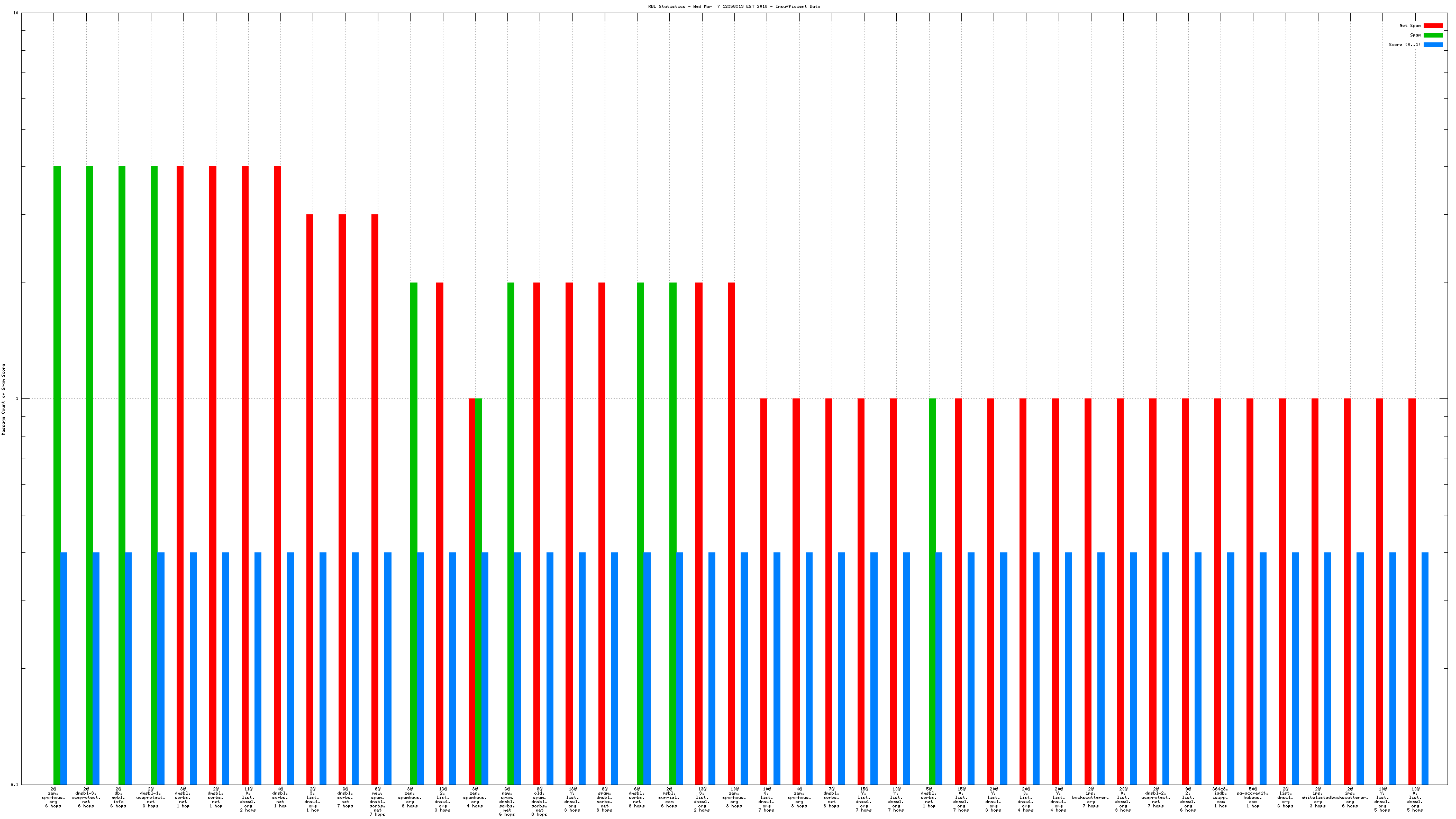Click the dnsbl-3.uceprotect.net axis label
The image size is (1456, 819).
point(86,797)
